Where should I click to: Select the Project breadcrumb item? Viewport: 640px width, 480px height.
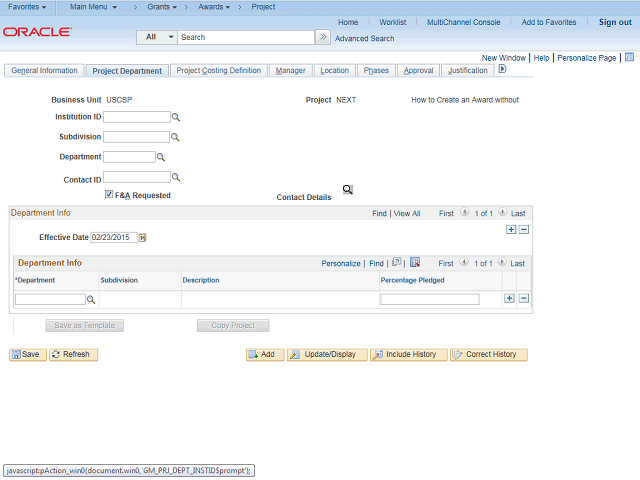pyautogui.click(x=263, y=7)
